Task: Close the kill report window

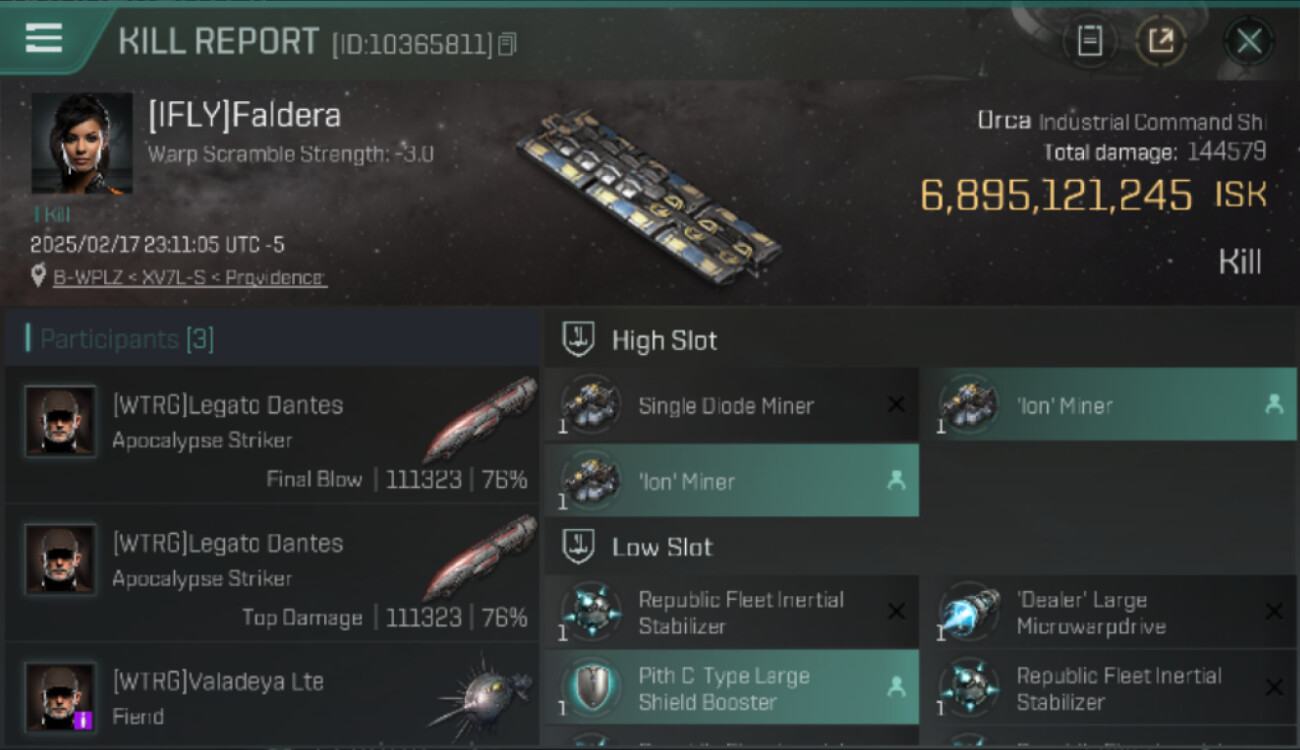Action: click(1248, 41)
